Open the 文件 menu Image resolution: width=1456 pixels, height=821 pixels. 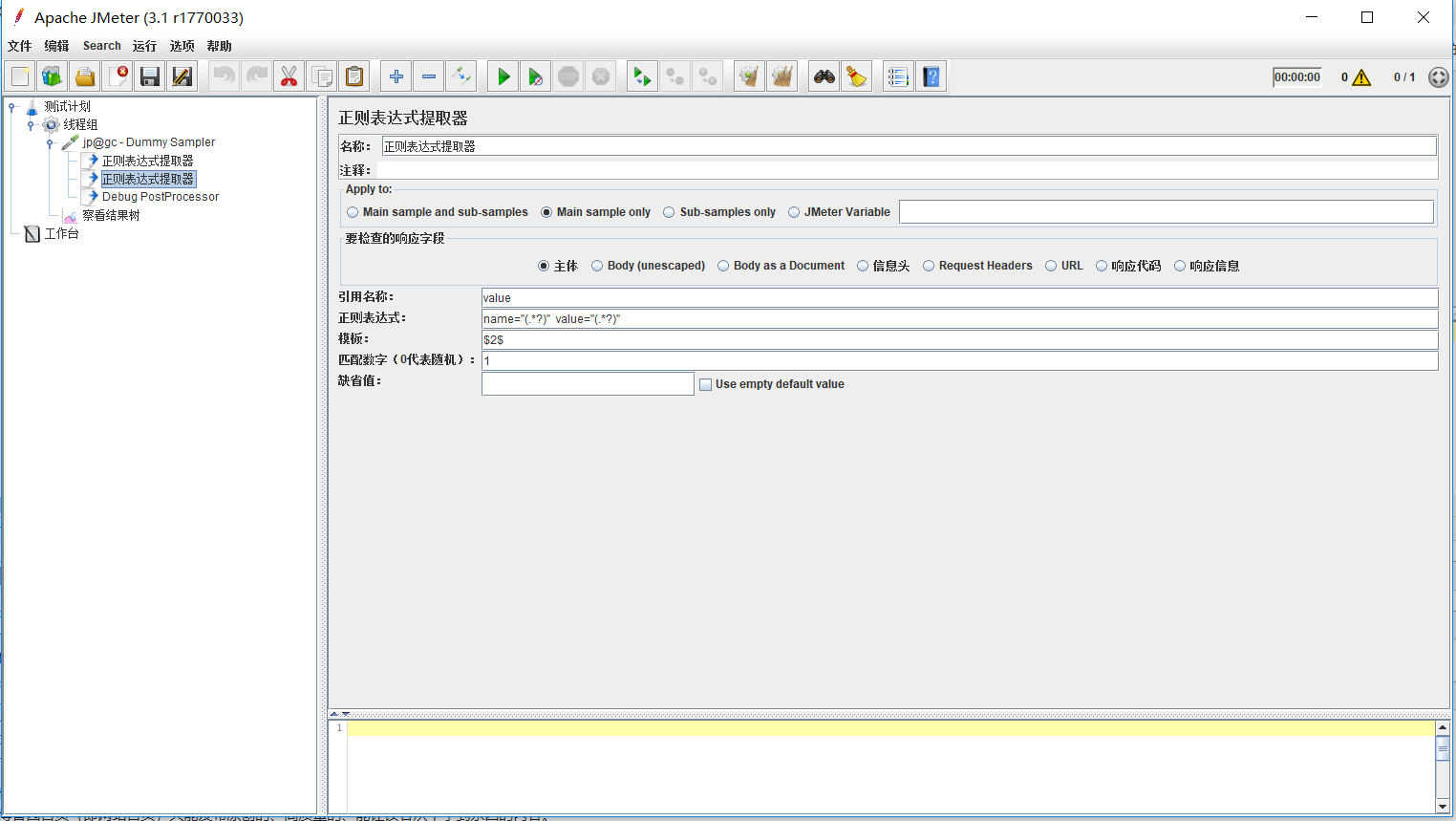point(19,46)
